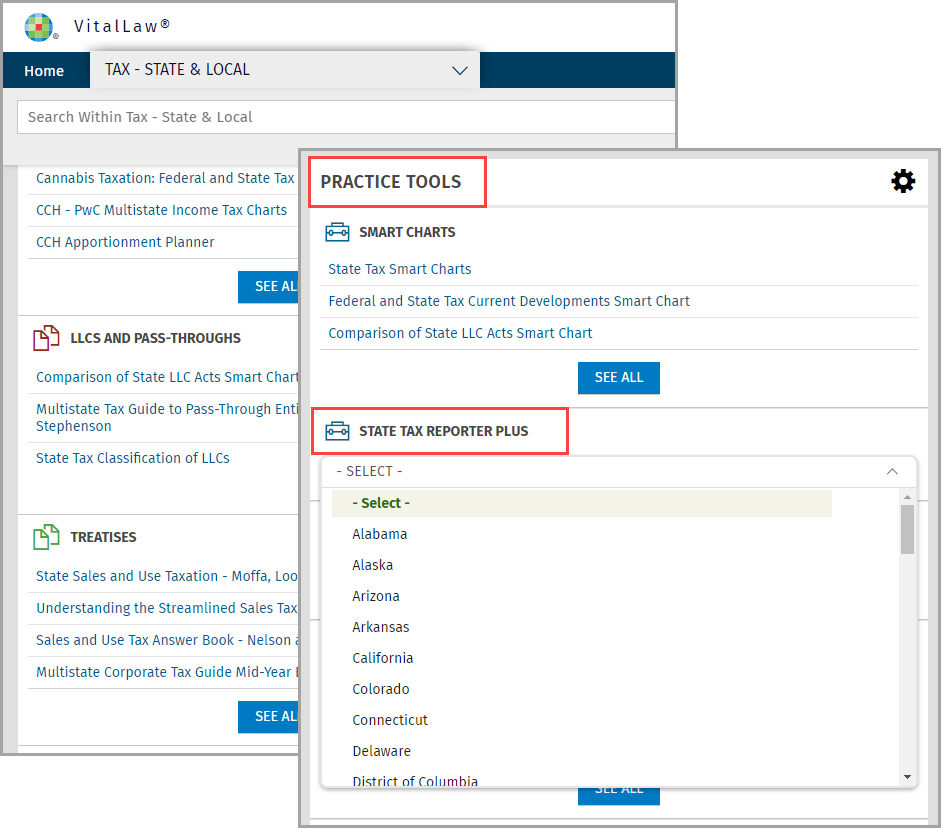Open State Tax Classification of LLCs
941x828 pixels.
133,458
